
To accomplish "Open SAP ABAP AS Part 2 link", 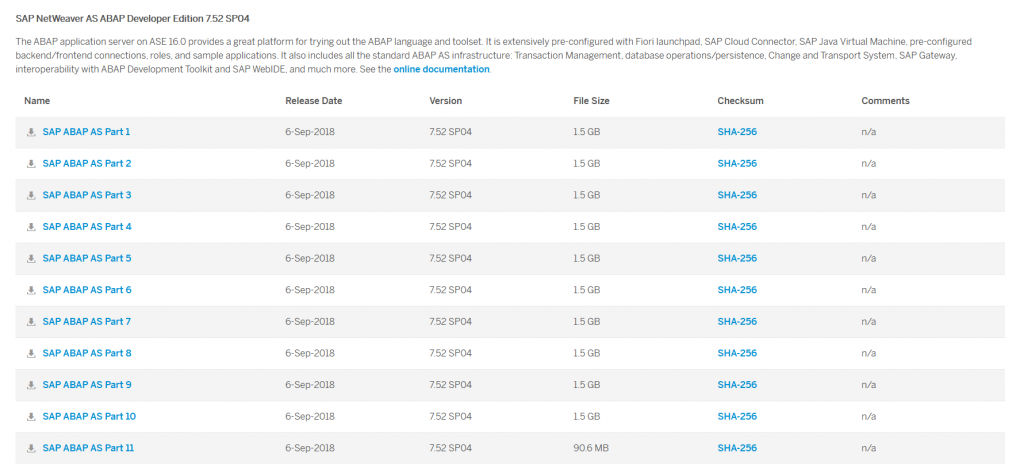I will pyautogui.click(x=87, y=163).
